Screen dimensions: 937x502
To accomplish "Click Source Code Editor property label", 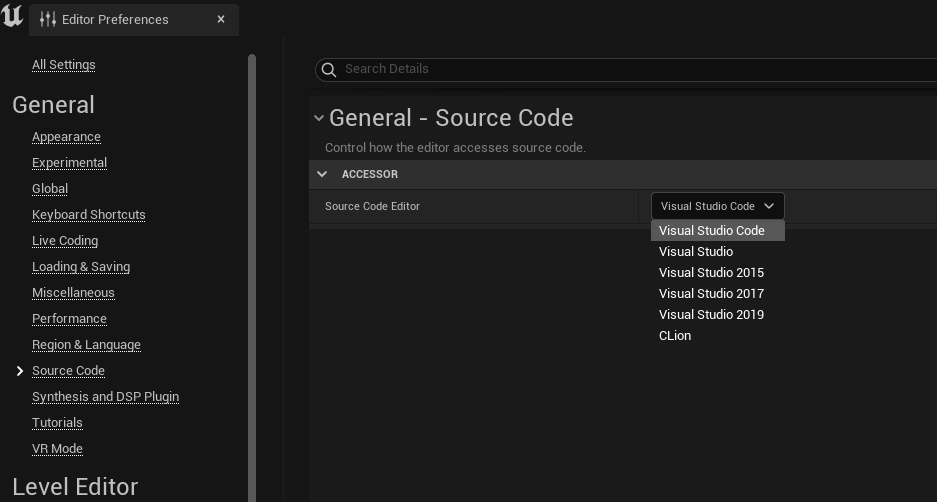I will tap(372, 206).
